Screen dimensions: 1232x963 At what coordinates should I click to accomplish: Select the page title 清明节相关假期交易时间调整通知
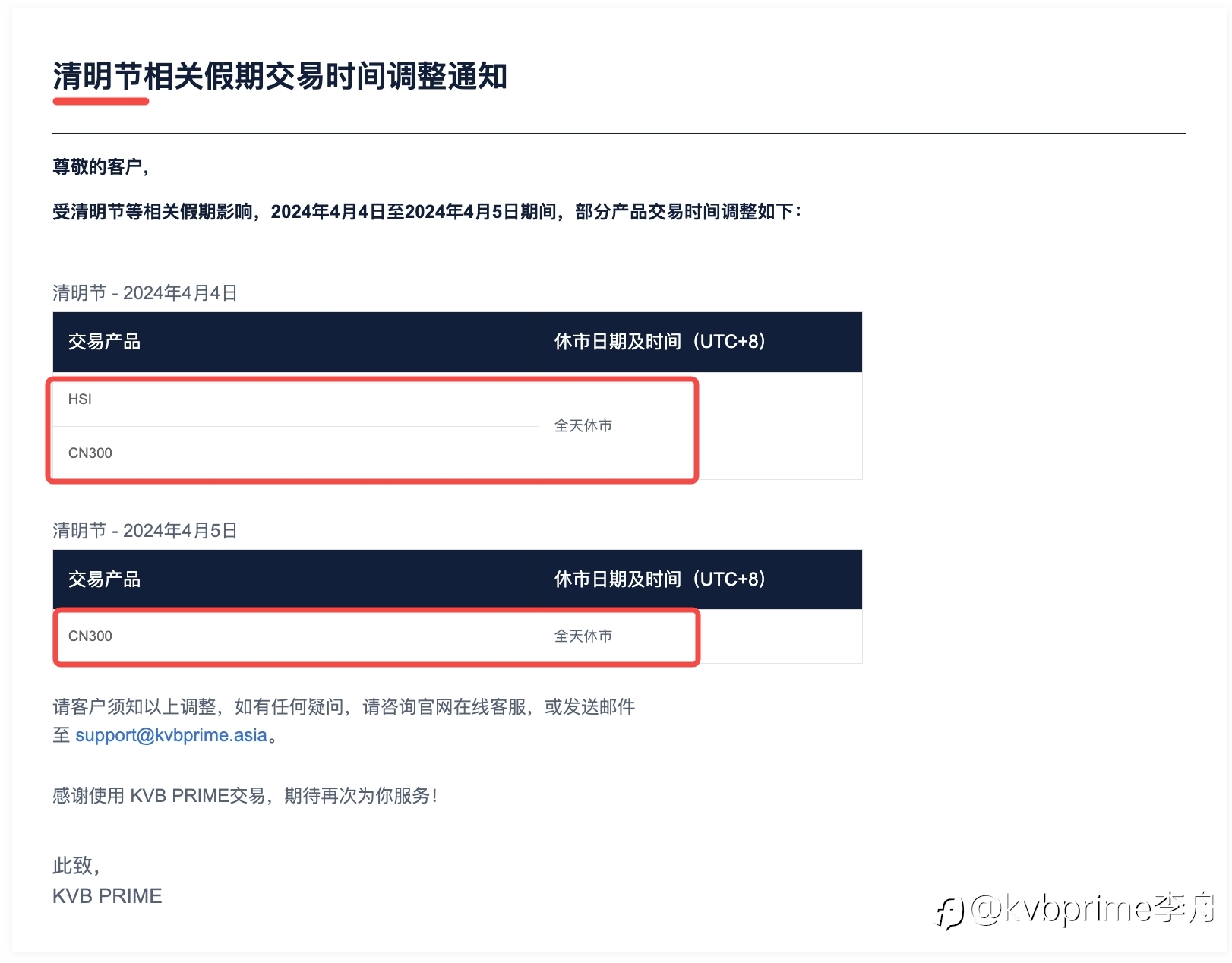click(x=280, y=76)
